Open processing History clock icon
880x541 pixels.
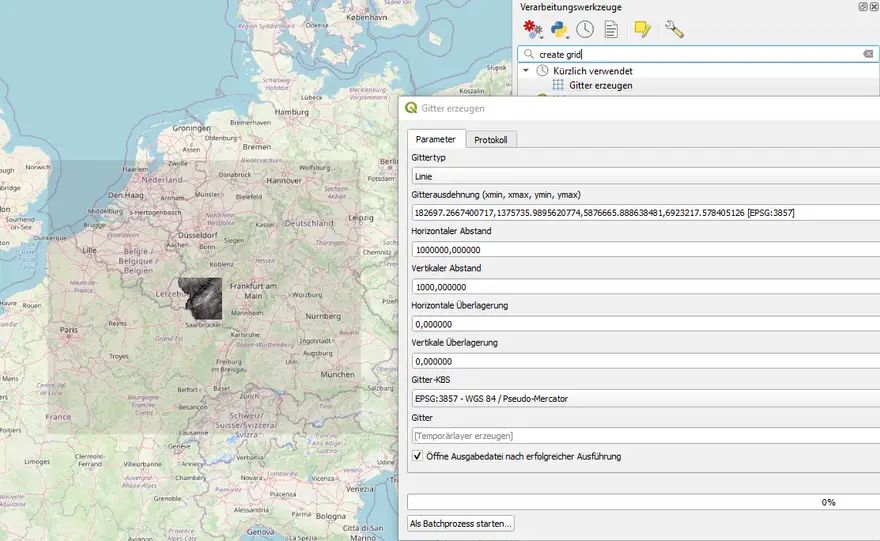pyautogui.click(x=585, y=29)
